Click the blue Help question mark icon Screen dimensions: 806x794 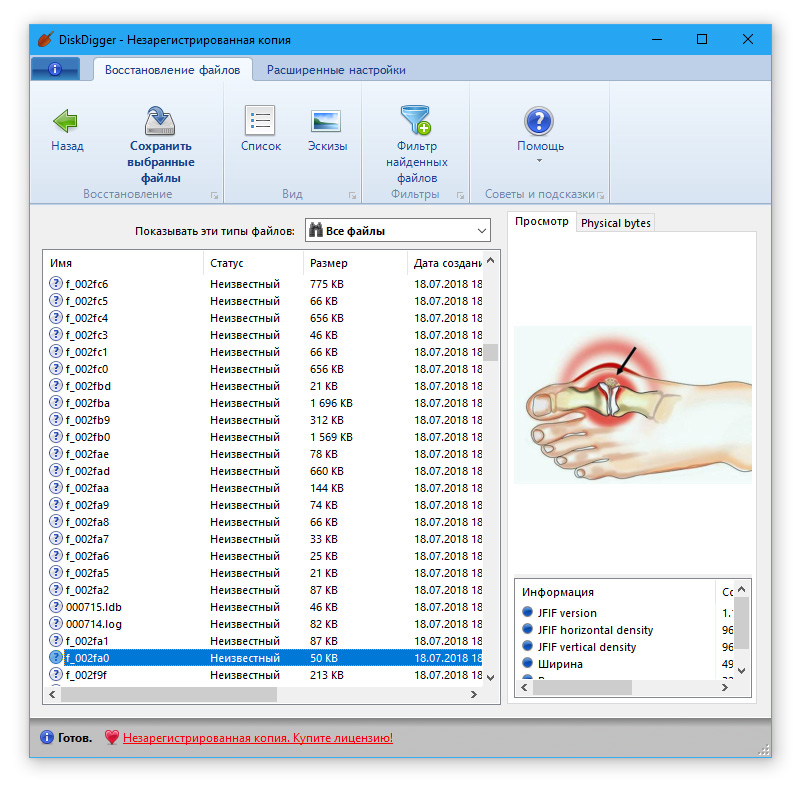point(539,122)
